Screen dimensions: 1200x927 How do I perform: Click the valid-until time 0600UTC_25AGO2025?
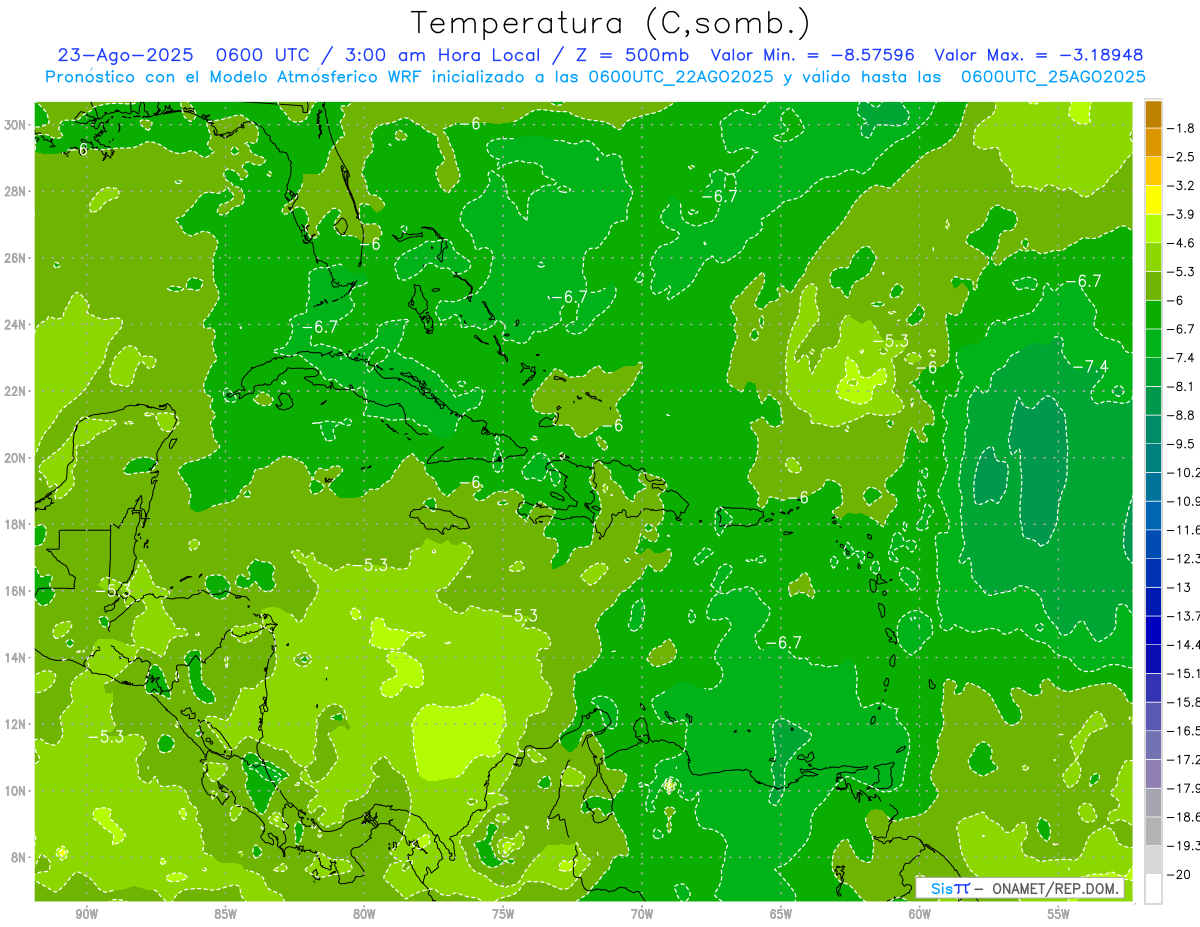tap(1053, 77)
